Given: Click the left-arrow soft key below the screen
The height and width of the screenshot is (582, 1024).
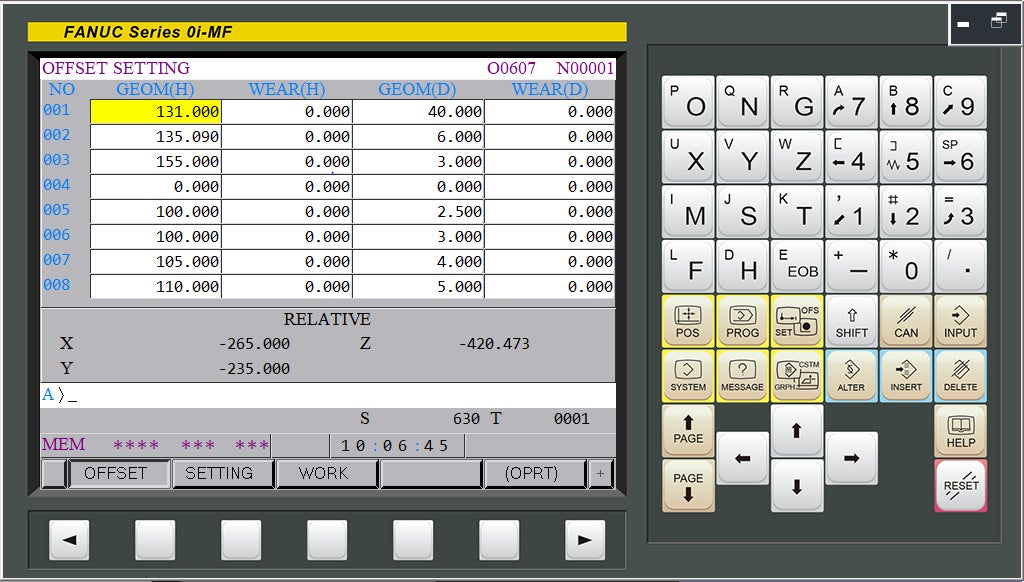Looking at the screenshot, I should pyautogui.click(x=69, y=540).
